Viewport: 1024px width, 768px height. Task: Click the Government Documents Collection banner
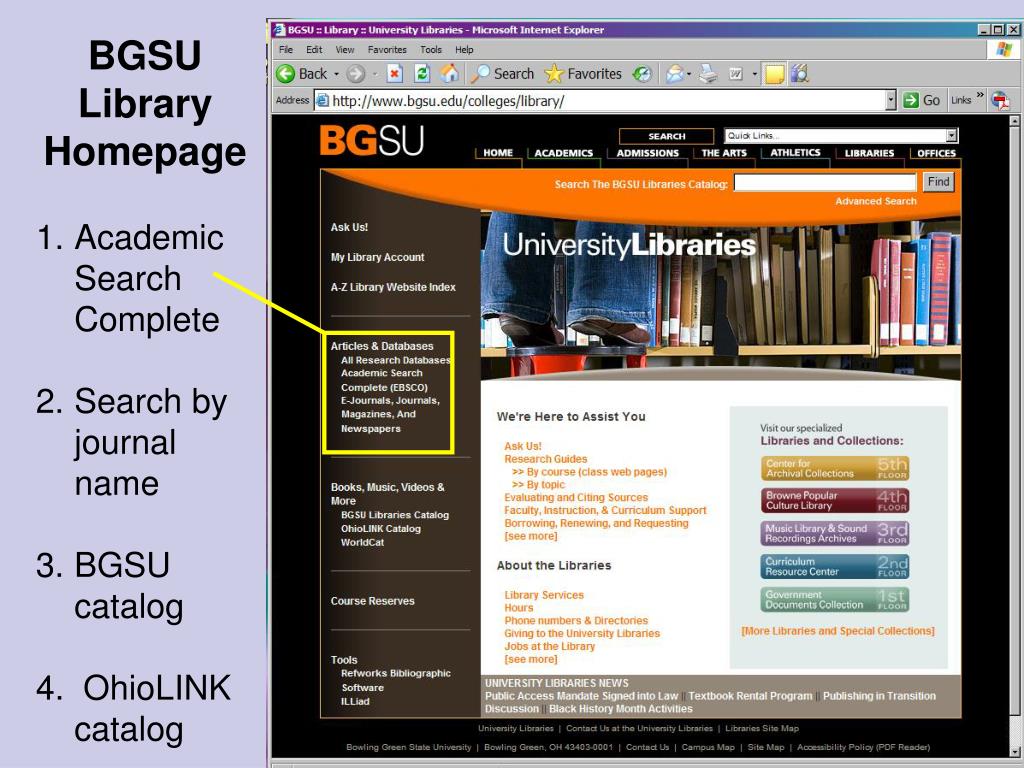pyautogui.click(x=835, y=600)
